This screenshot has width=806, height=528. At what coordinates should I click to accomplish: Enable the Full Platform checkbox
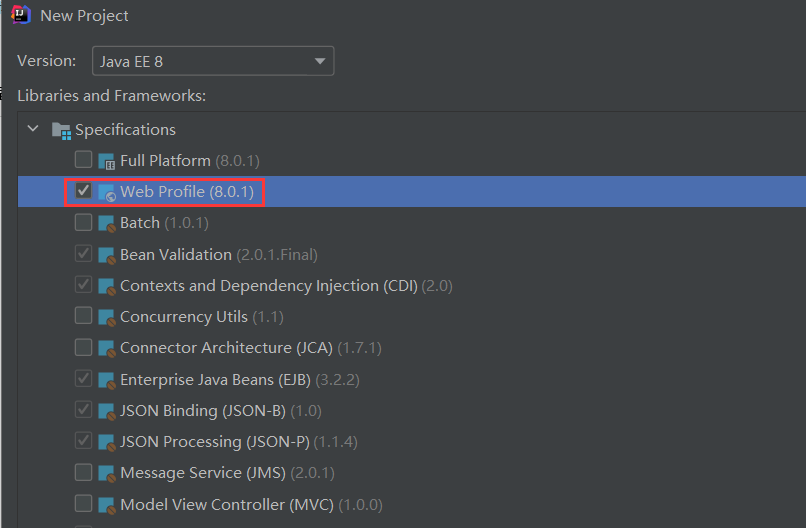coord(83,160)
